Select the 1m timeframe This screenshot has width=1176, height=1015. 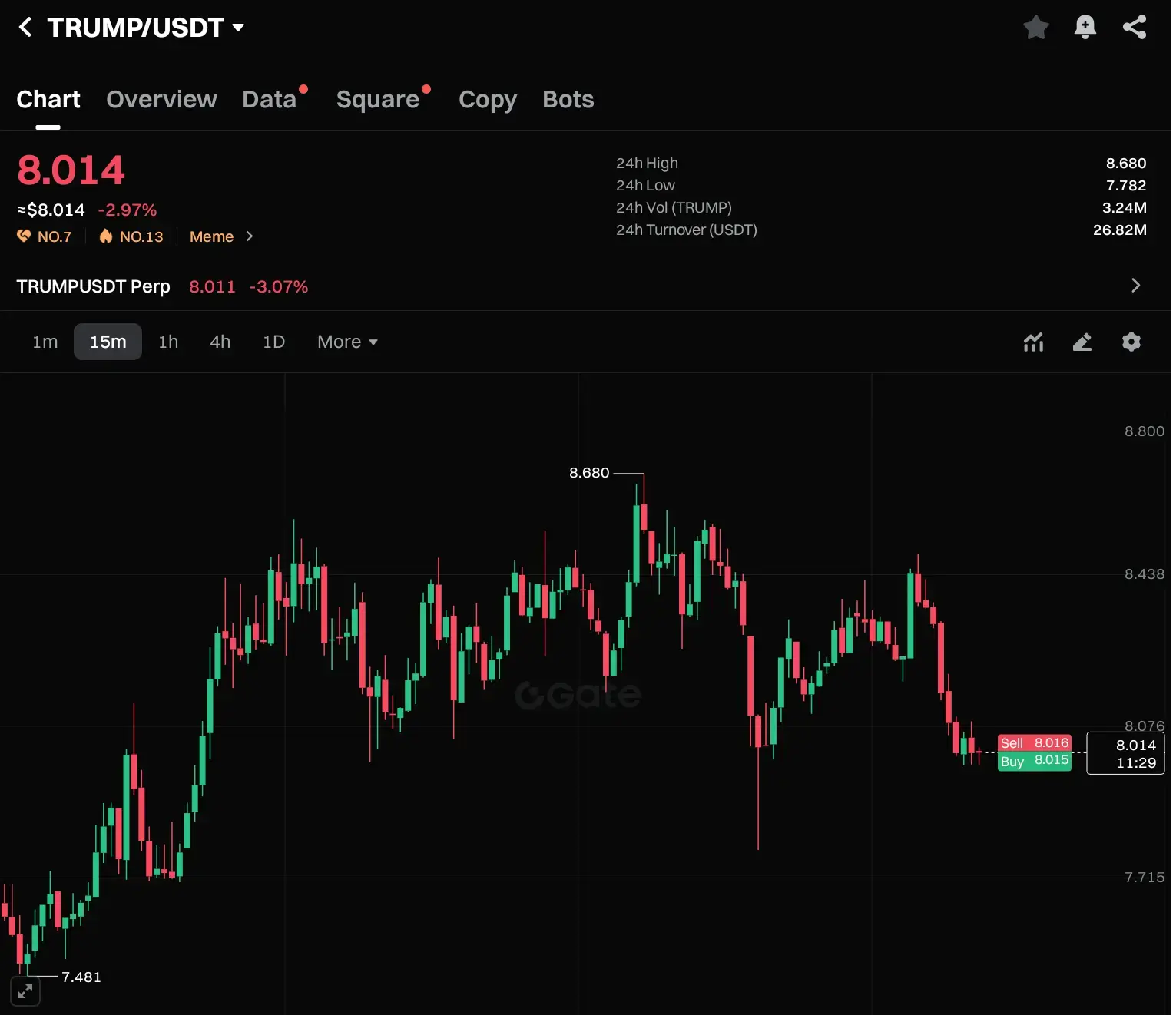(45, 342)
